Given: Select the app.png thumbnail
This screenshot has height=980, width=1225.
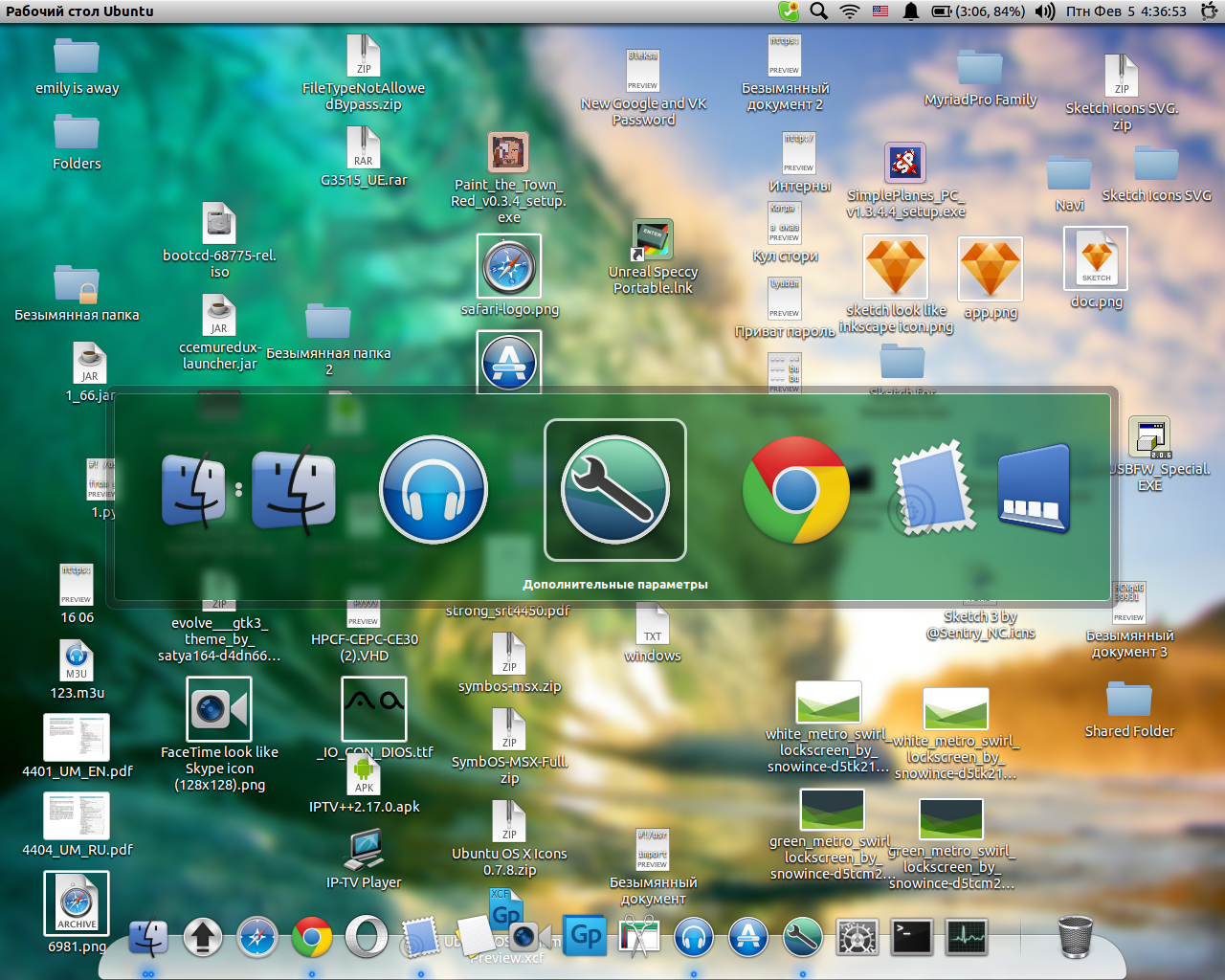Looking at the screenshot, I should pyautogui.click(x=991, y=269).
